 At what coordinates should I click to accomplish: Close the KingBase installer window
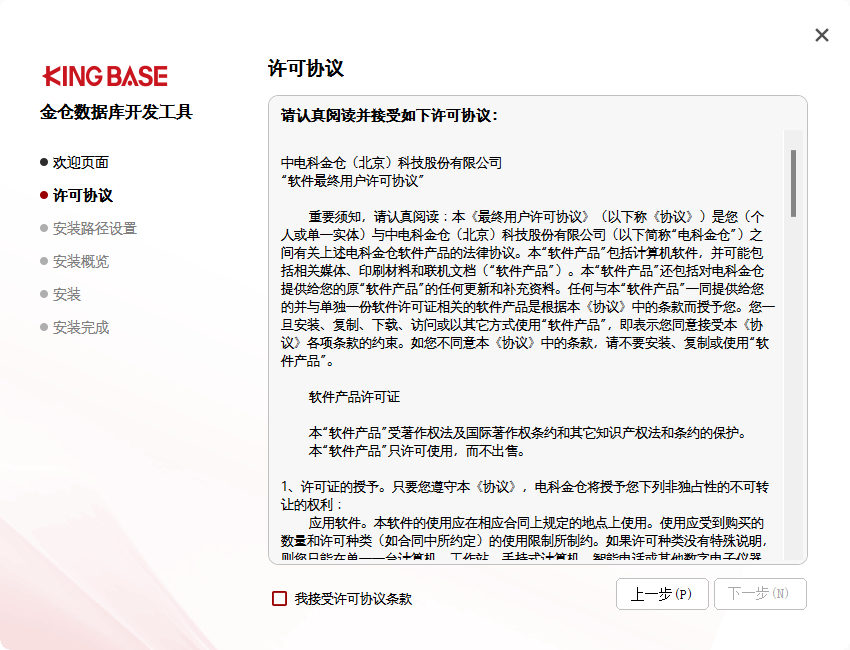[822, 35]
